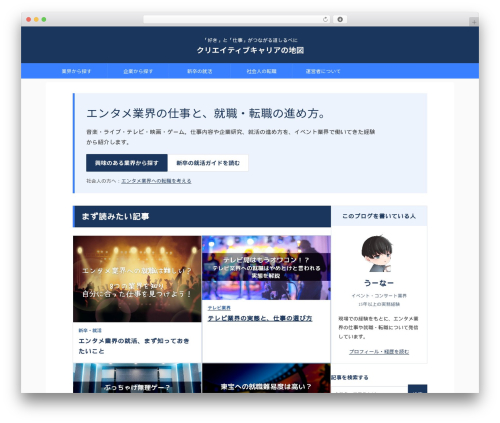This screenshot has height=423, width=500.
Task: Open the site title クリエイティブキャリアの地図
Action: (250, 50)
